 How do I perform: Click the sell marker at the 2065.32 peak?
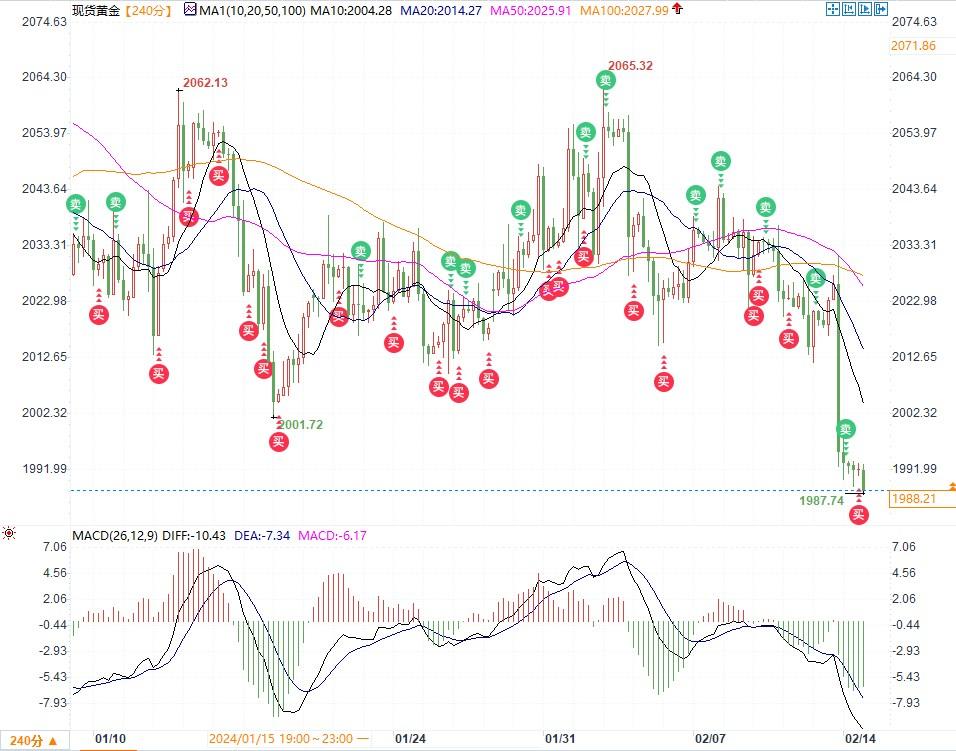click(606, 80)
